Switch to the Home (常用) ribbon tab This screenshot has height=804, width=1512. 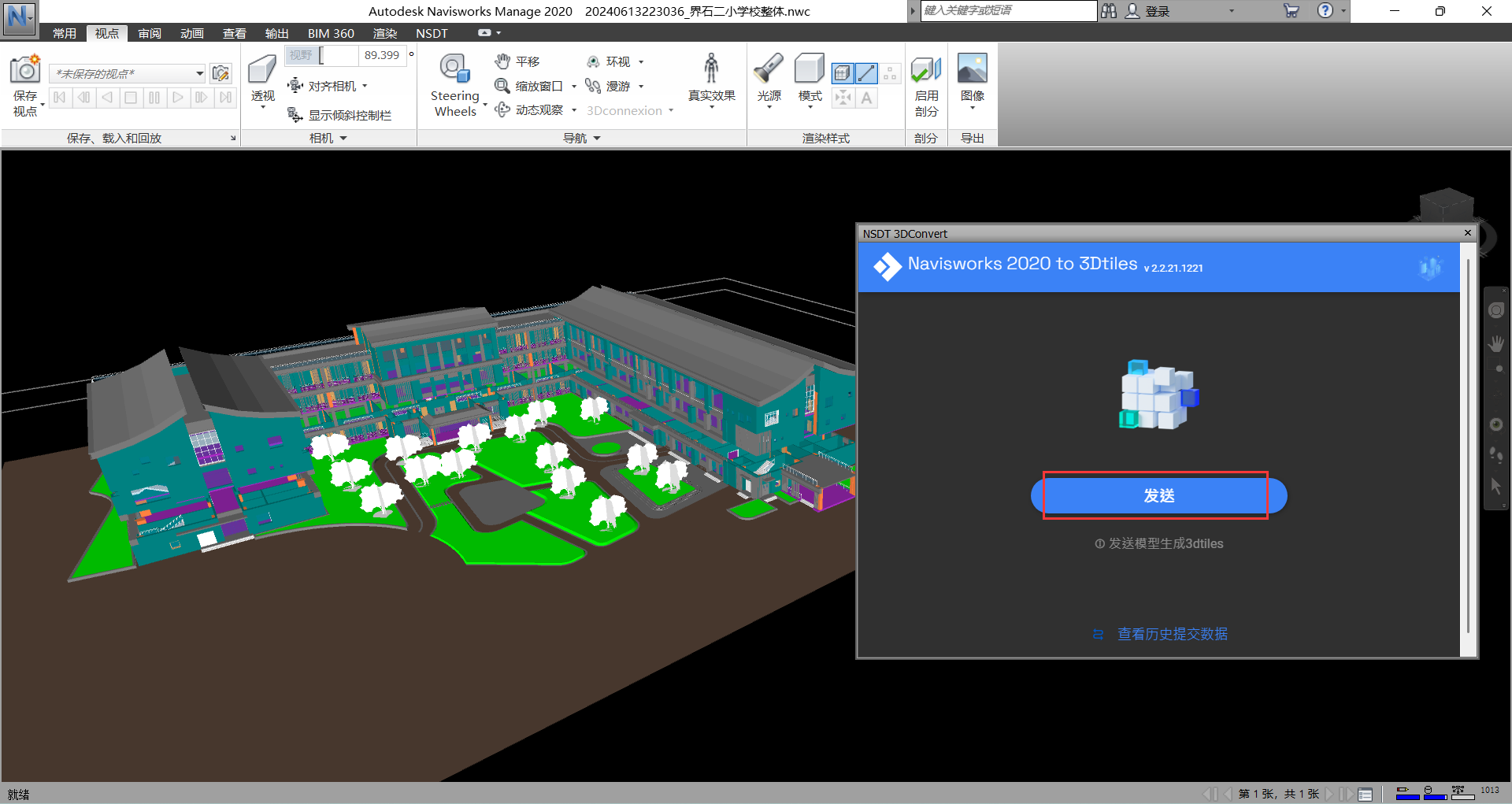[65, 33]
